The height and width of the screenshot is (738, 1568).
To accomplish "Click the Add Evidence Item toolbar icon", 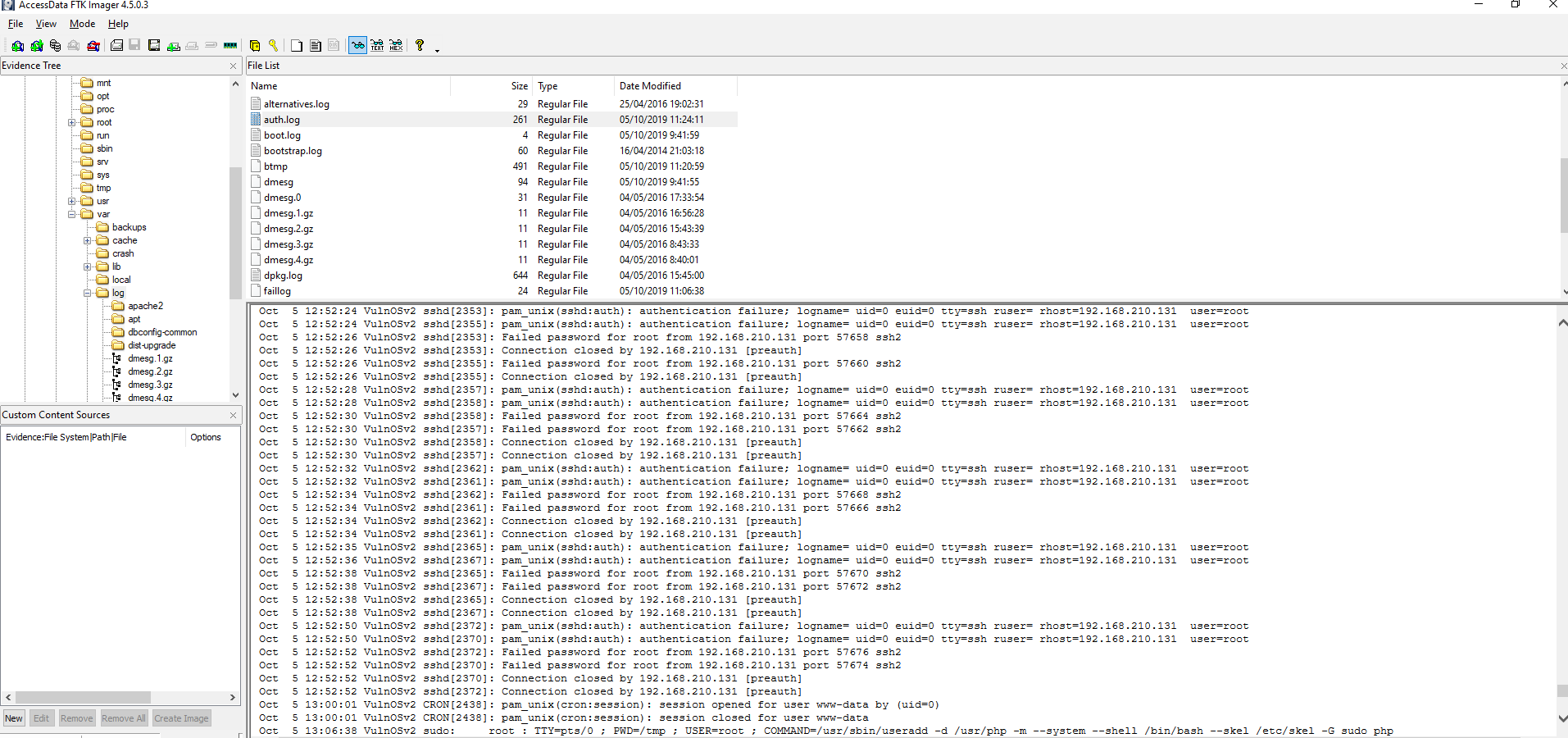I will [17, 46].
